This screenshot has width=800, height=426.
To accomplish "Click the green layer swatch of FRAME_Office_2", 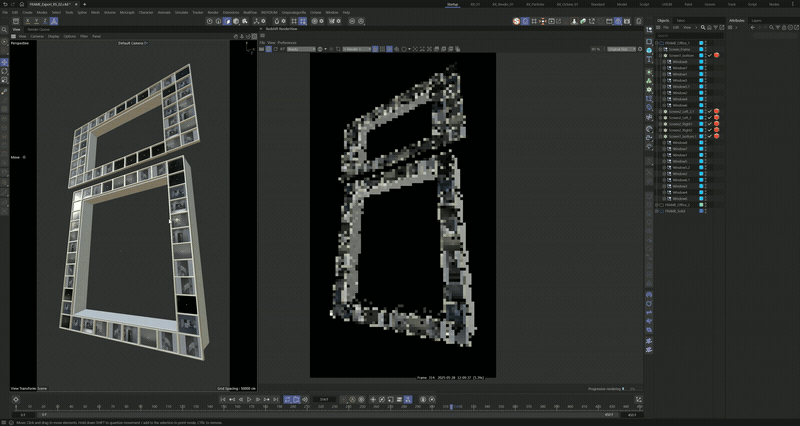I will click(701, 205).
